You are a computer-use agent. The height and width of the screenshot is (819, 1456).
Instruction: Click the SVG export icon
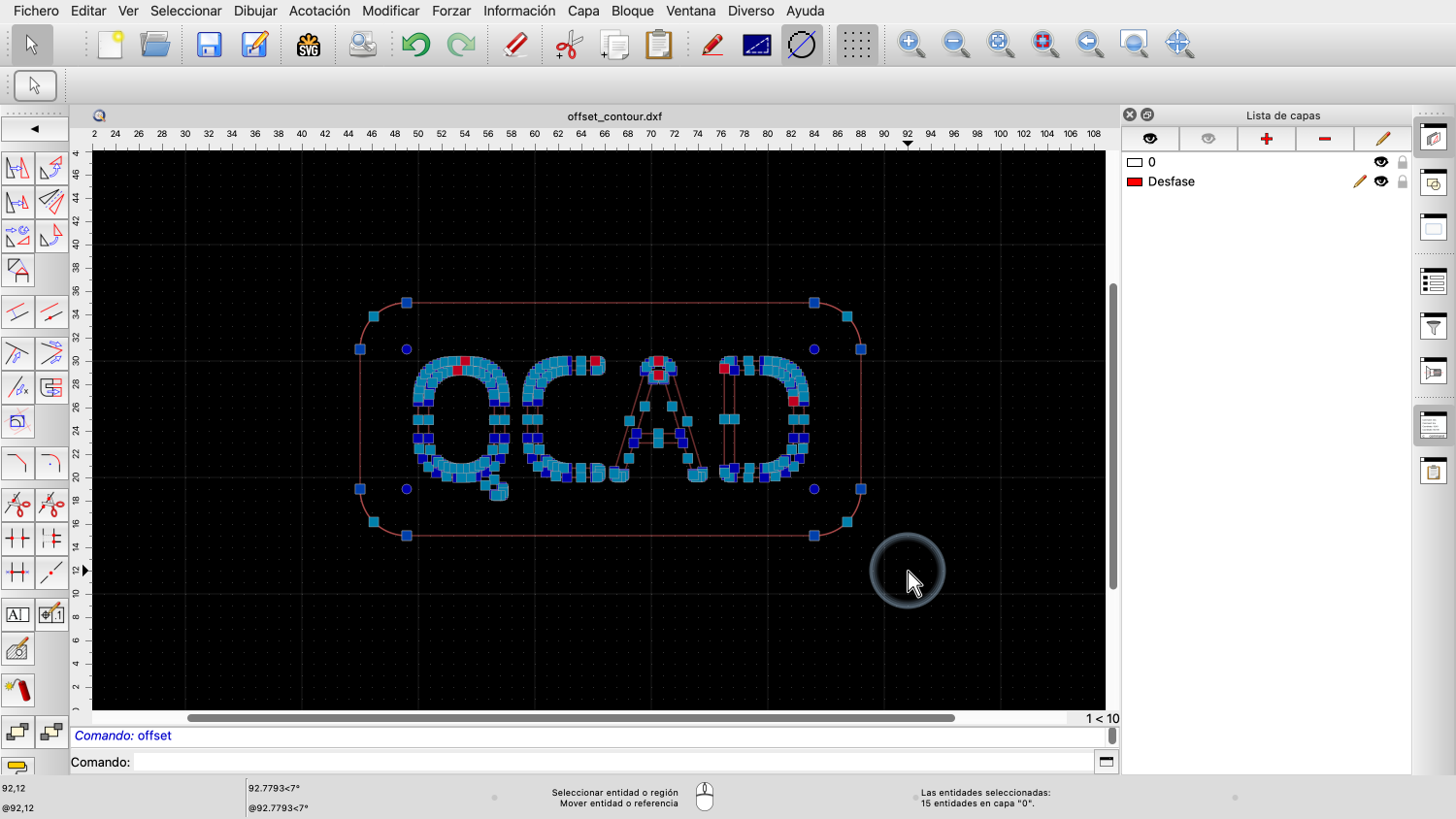(x=309, y=45)
